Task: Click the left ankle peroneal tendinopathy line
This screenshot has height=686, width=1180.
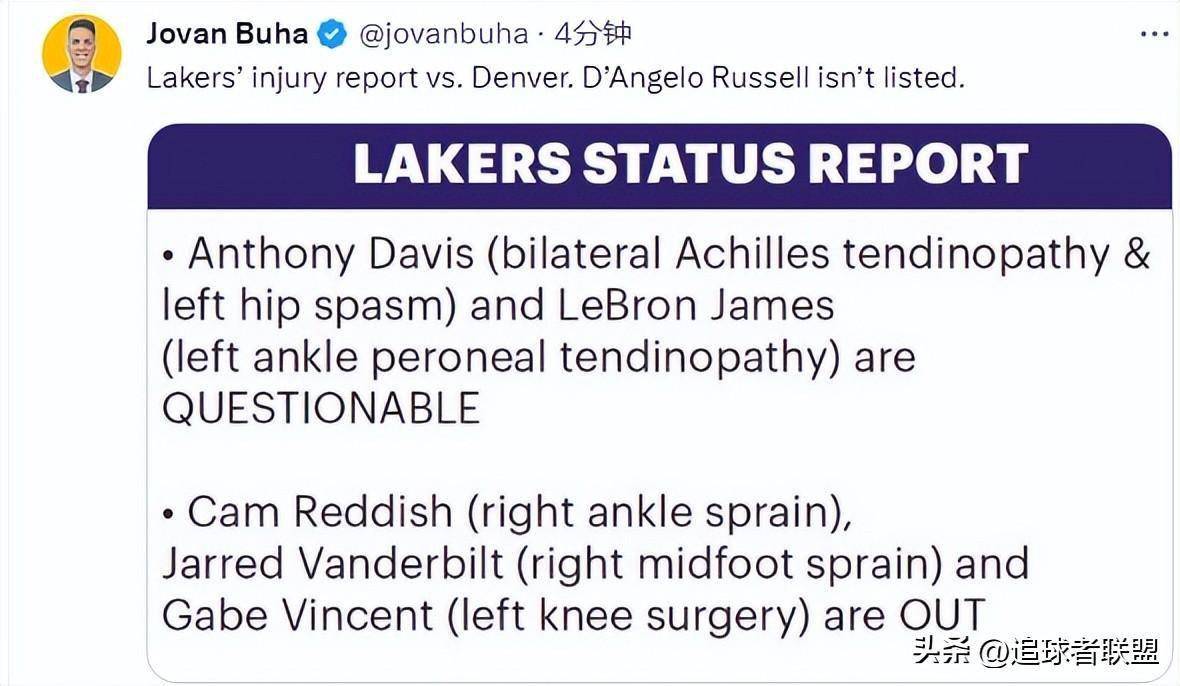Action: 539,357
